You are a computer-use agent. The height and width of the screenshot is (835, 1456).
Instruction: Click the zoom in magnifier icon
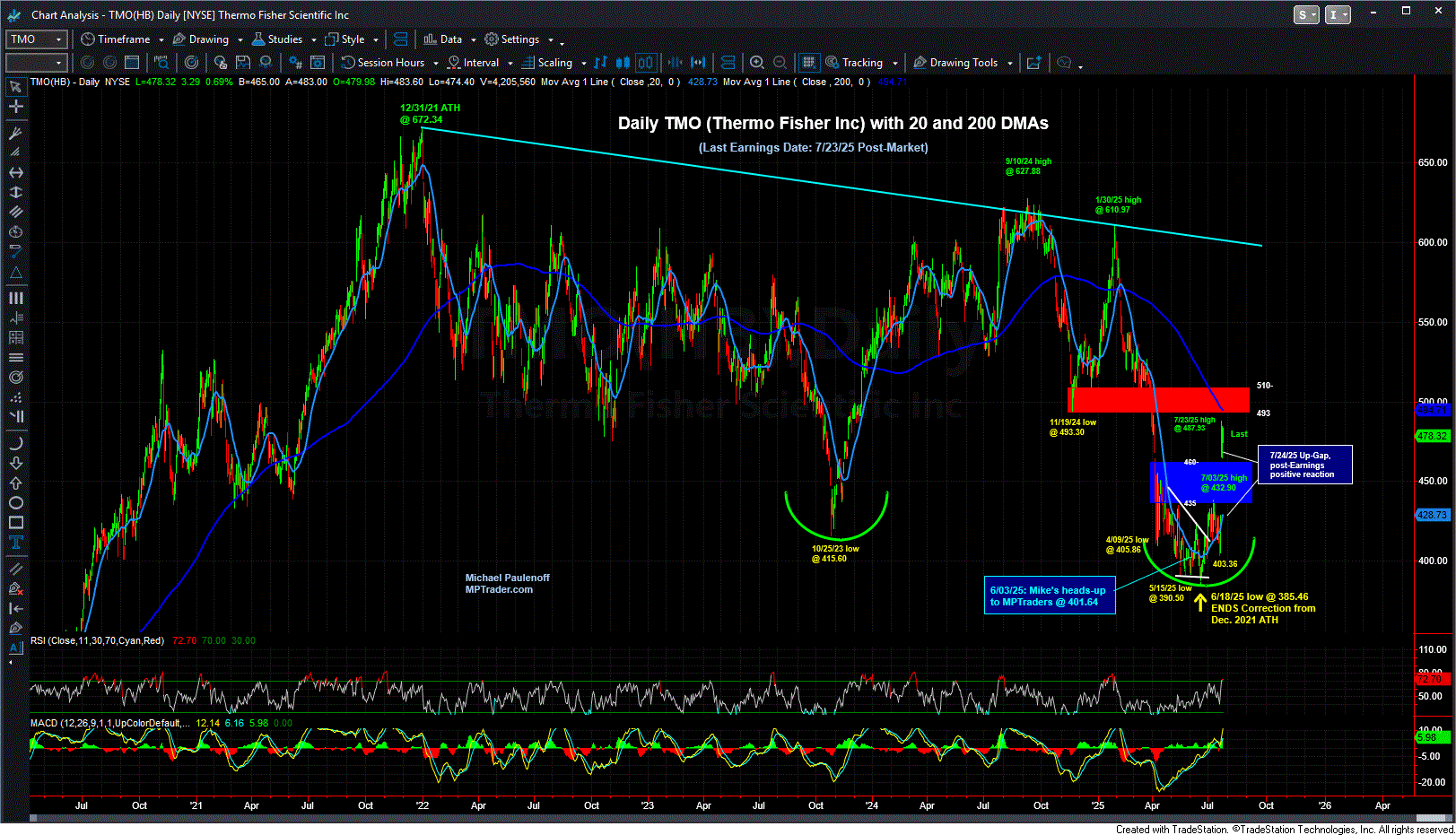point(757,63)
